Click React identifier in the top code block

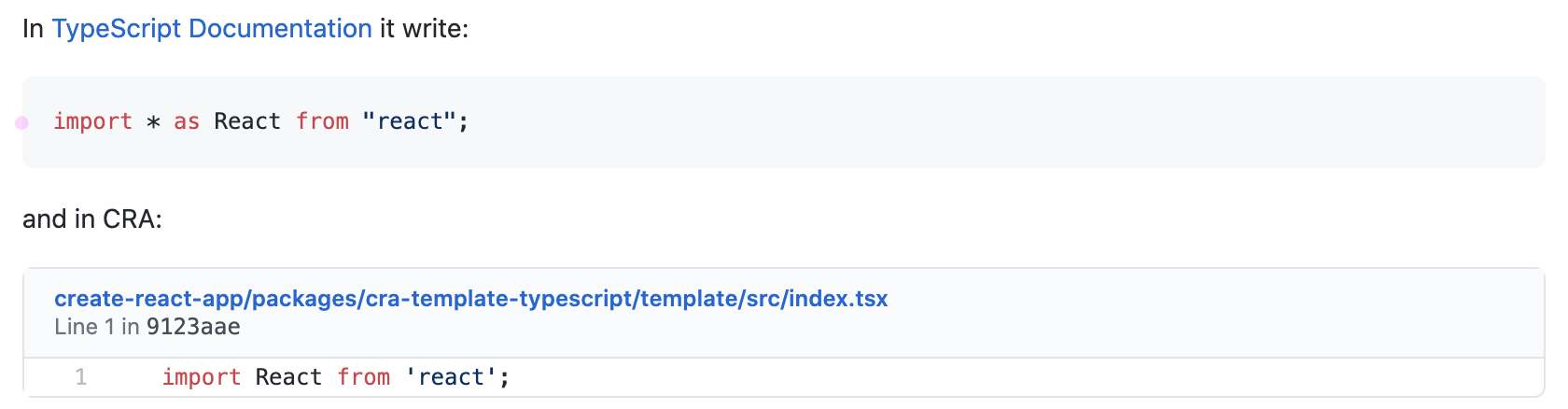tap(247, 122)
